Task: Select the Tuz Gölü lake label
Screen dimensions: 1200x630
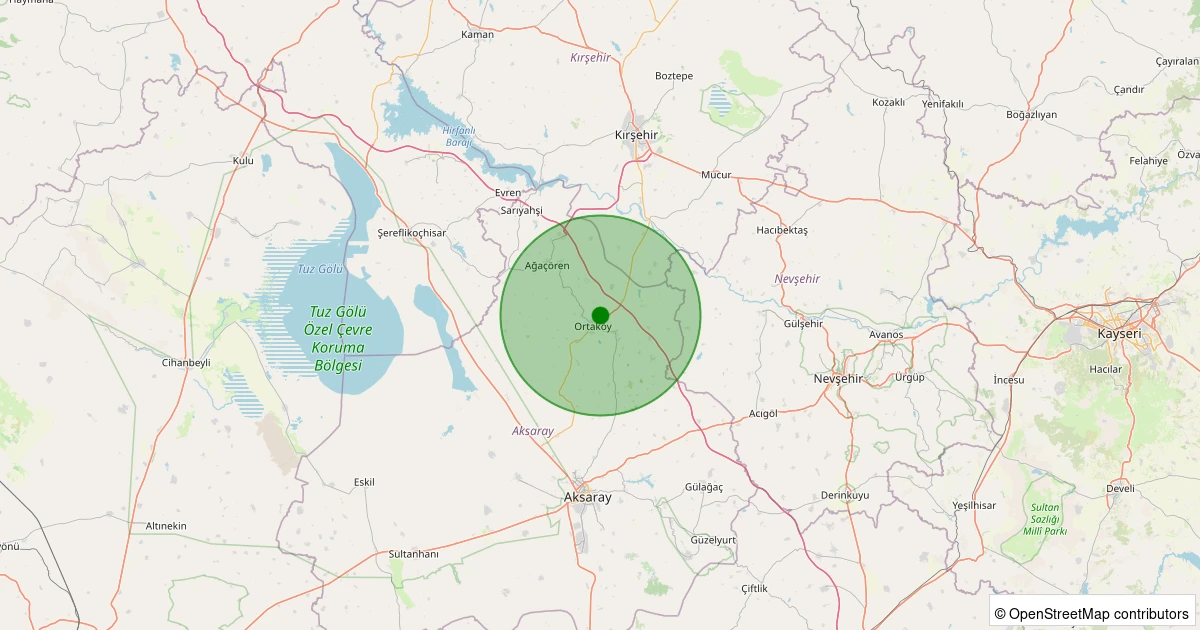Action: pos(320,270)
